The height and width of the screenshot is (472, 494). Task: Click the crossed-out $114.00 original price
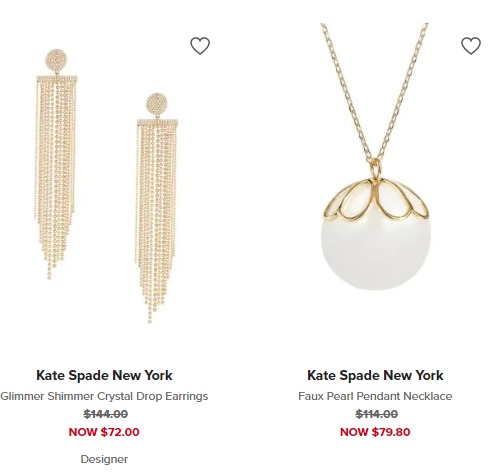click(377, 414)
